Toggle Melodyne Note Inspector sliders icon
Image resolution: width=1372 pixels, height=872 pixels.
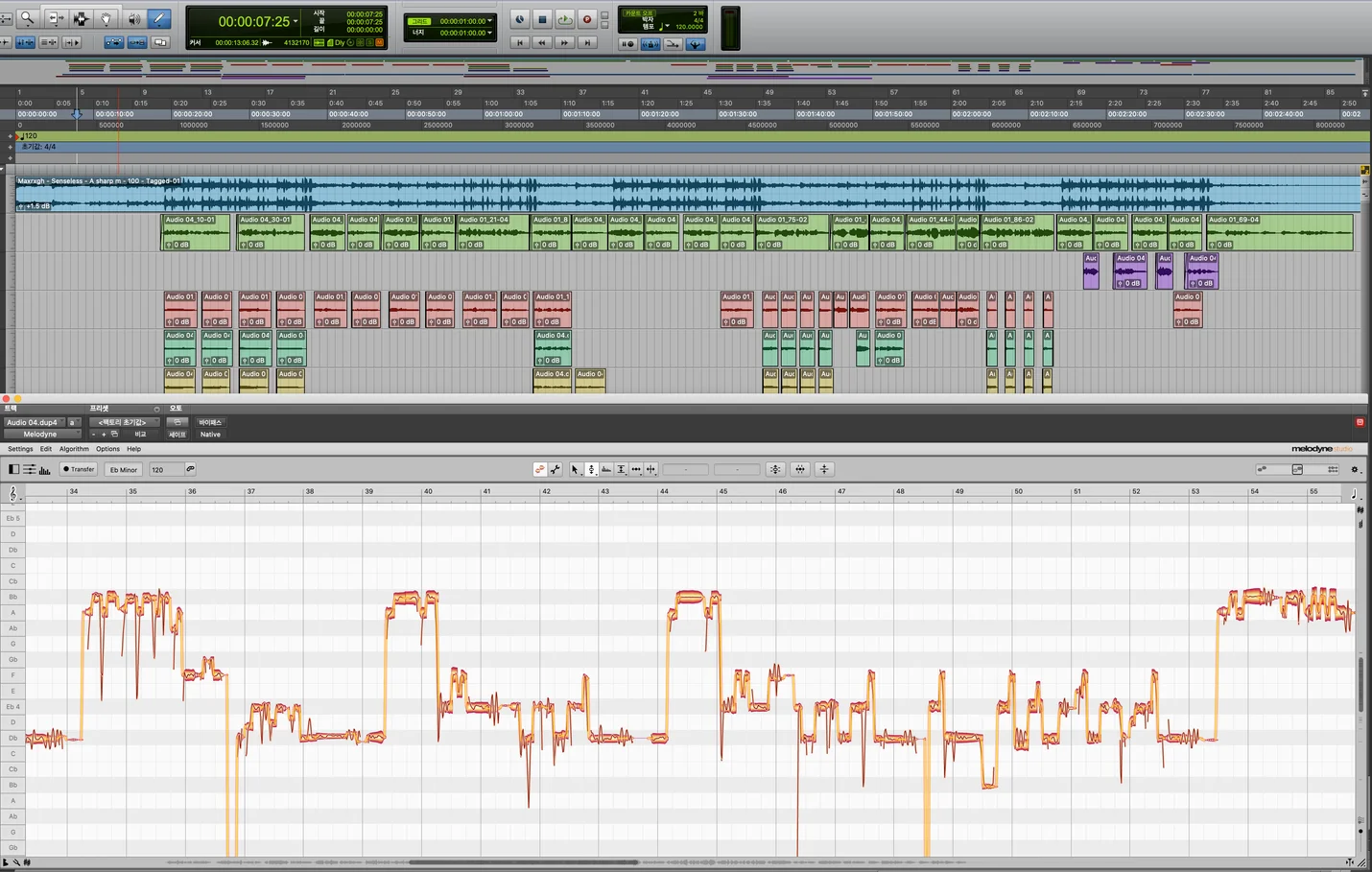tap(30, 469)
